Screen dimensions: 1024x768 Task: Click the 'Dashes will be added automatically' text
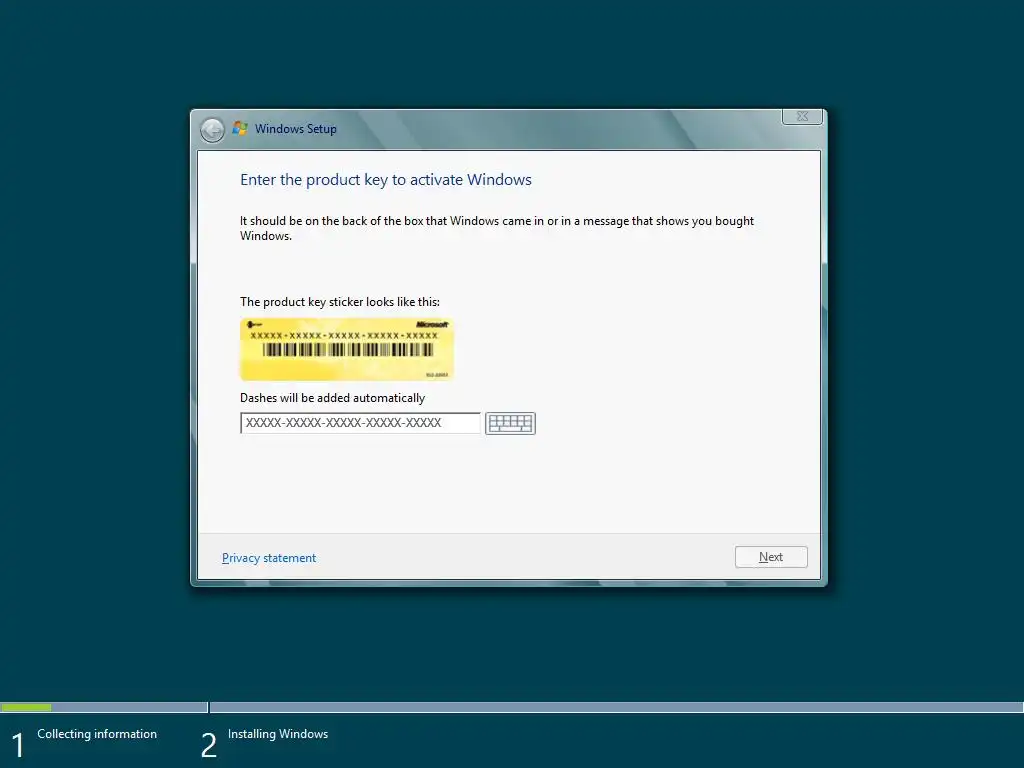tap(332, 398)
